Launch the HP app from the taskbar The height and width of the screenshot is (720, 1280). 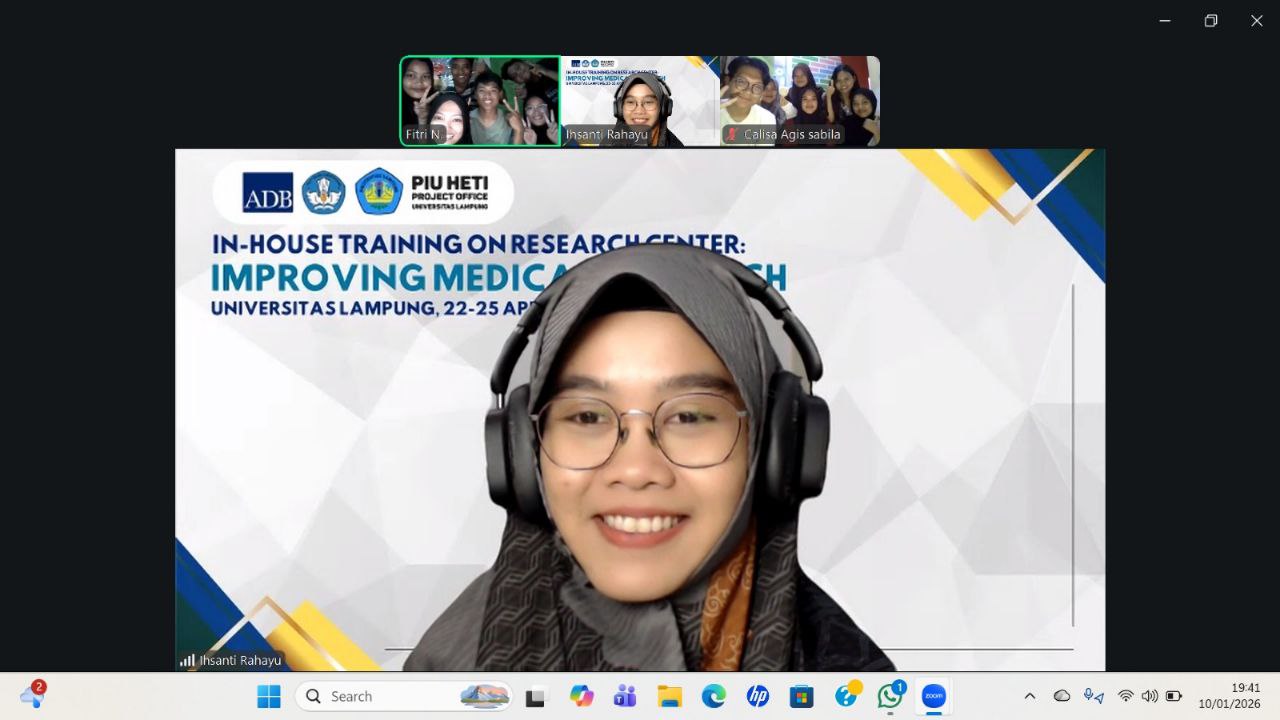coord(757,696)
